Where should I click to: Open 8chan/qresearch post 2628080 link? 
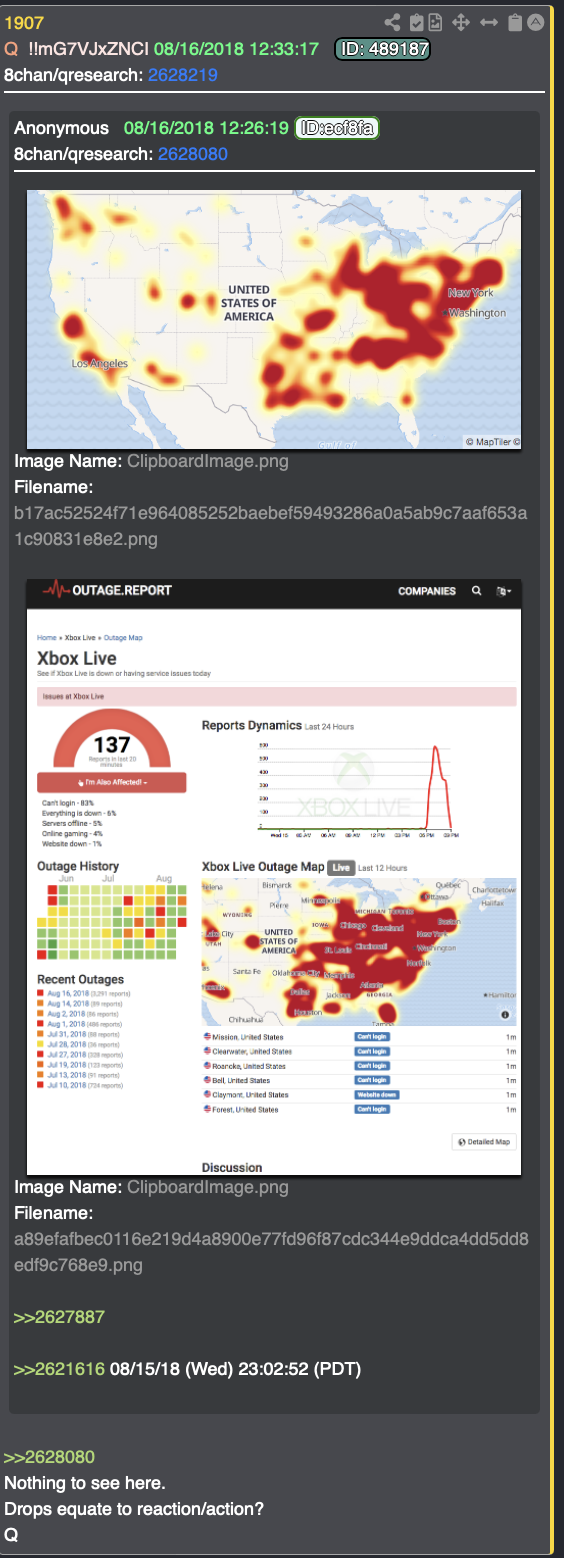[x=192, y=154]
